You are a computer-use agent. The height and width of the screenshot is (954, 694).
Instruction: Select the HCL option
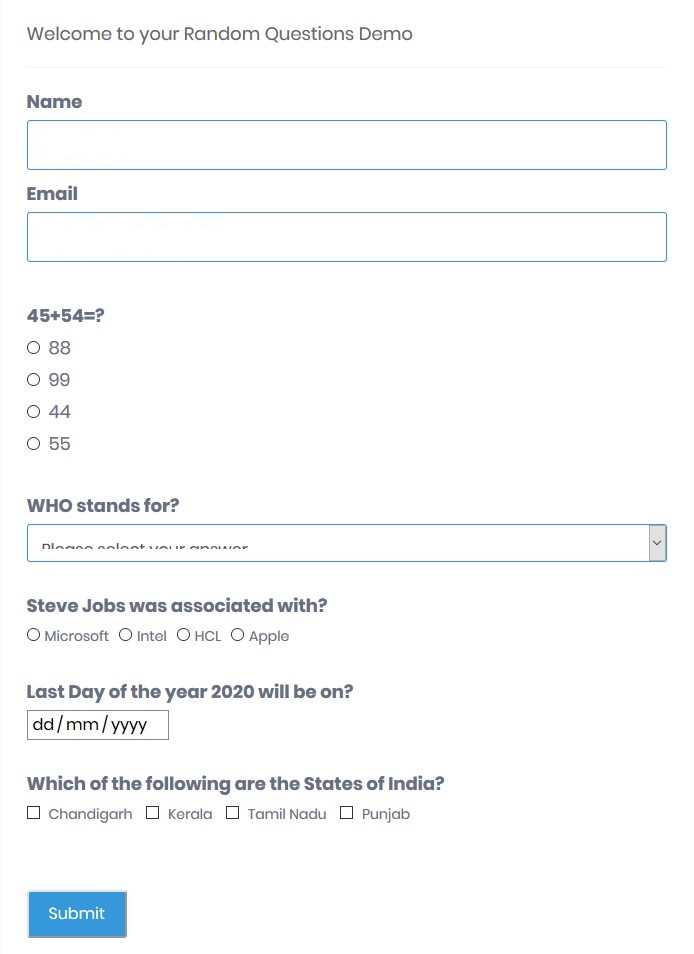click(x=183, y=634)
